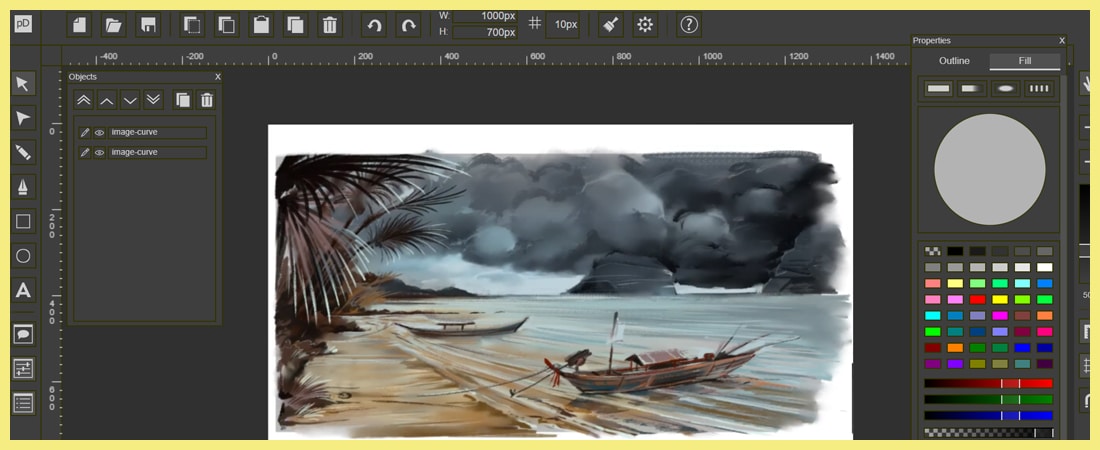The width and height of the screenshot is (1100, 450).
Task: Save the document using floppy icon
Action: tap(148, 25)
